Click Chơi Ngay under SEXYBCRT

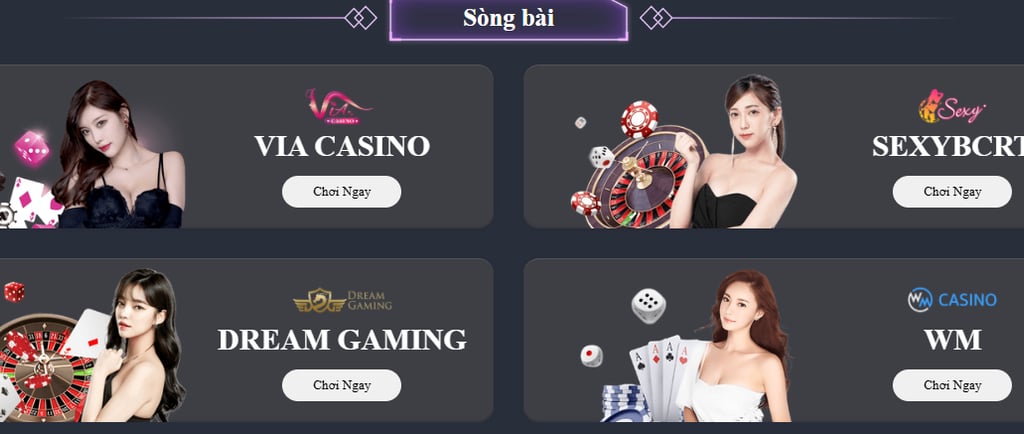point(952,192)
